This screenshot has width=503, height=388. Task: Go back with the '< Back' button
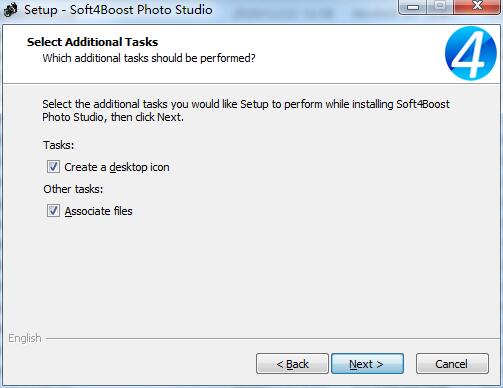pyautogui.click(x=292, y=364)
